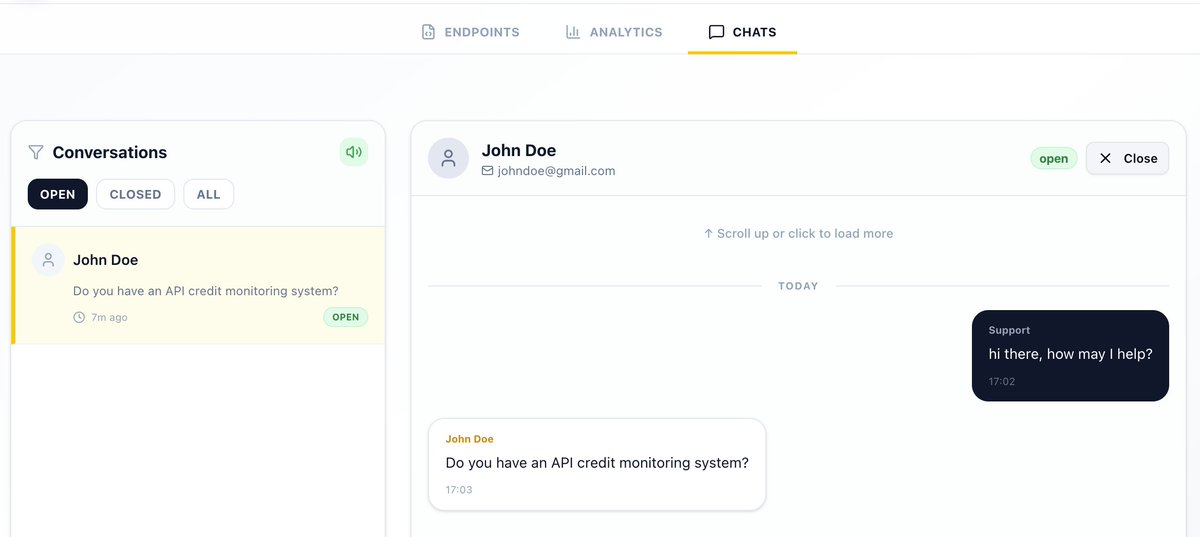Filter conversations by Closed
The height and width of the screenshot is (537, 1200).
(x=135, y=194)
